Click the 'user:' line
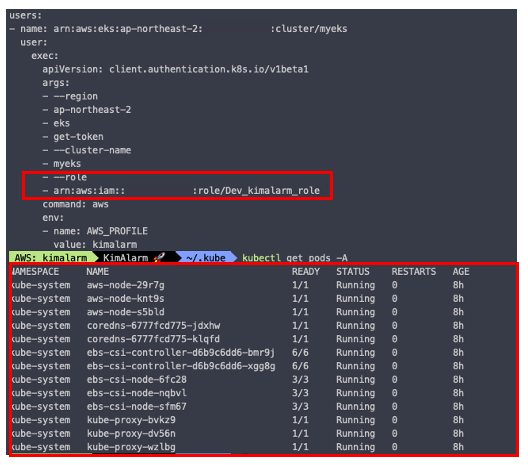This screenshot has height=465, width=528. tap(34, 42)
